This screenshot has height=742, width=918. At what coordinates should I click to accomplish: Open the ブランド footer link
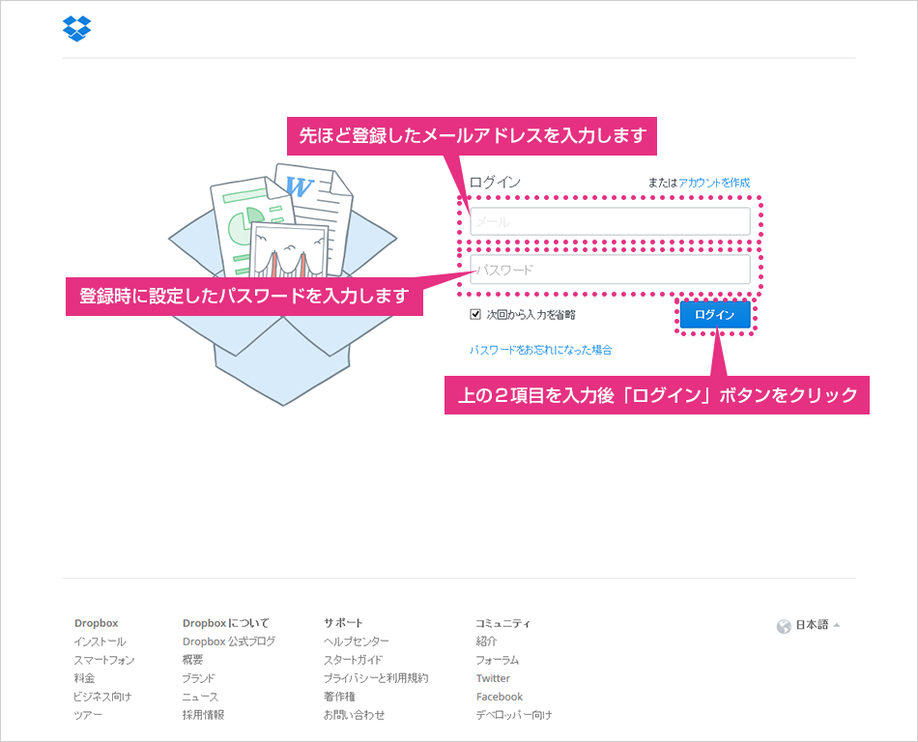(198, 678)
